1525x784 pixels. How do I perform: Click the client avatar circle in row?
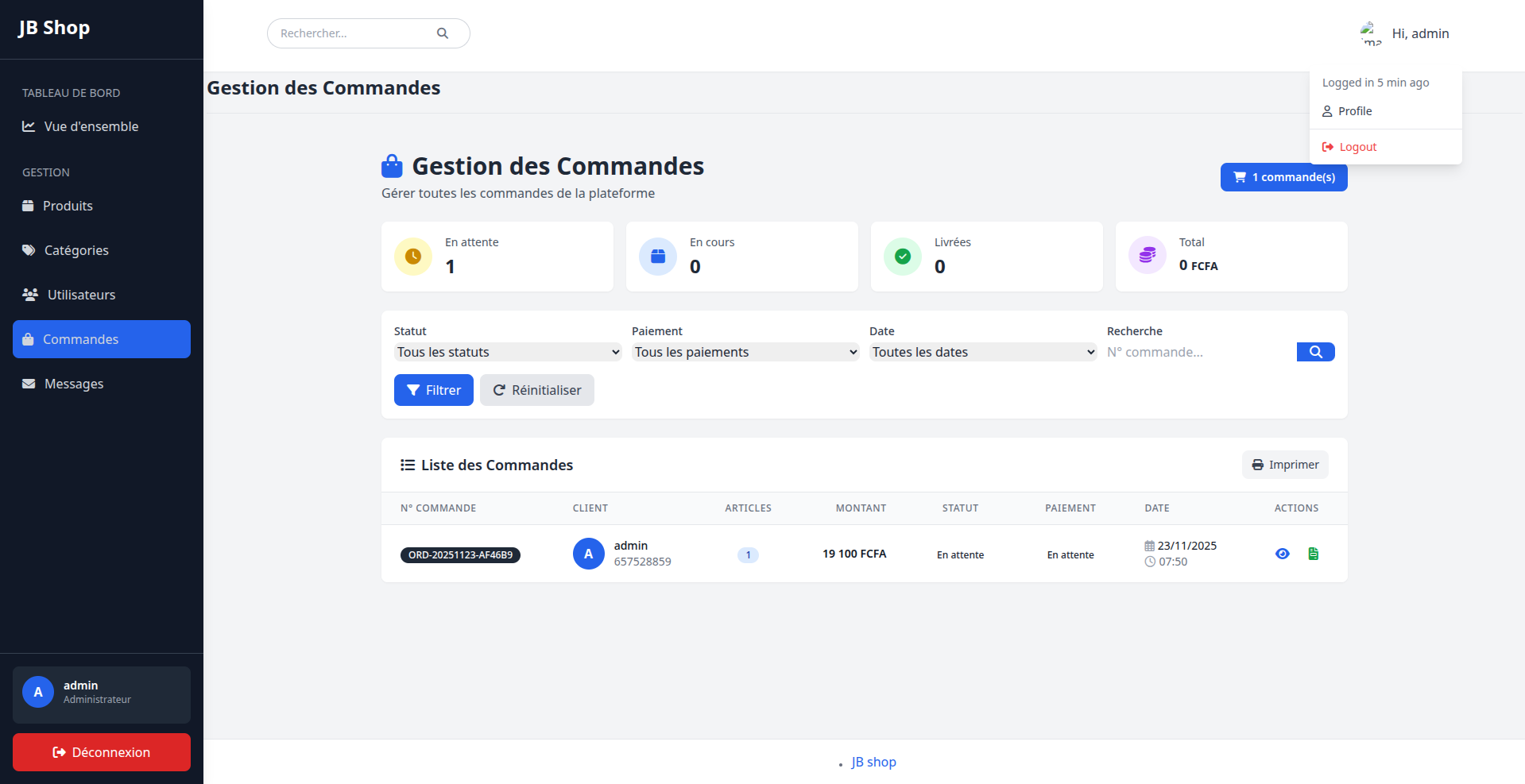(588, 554)
